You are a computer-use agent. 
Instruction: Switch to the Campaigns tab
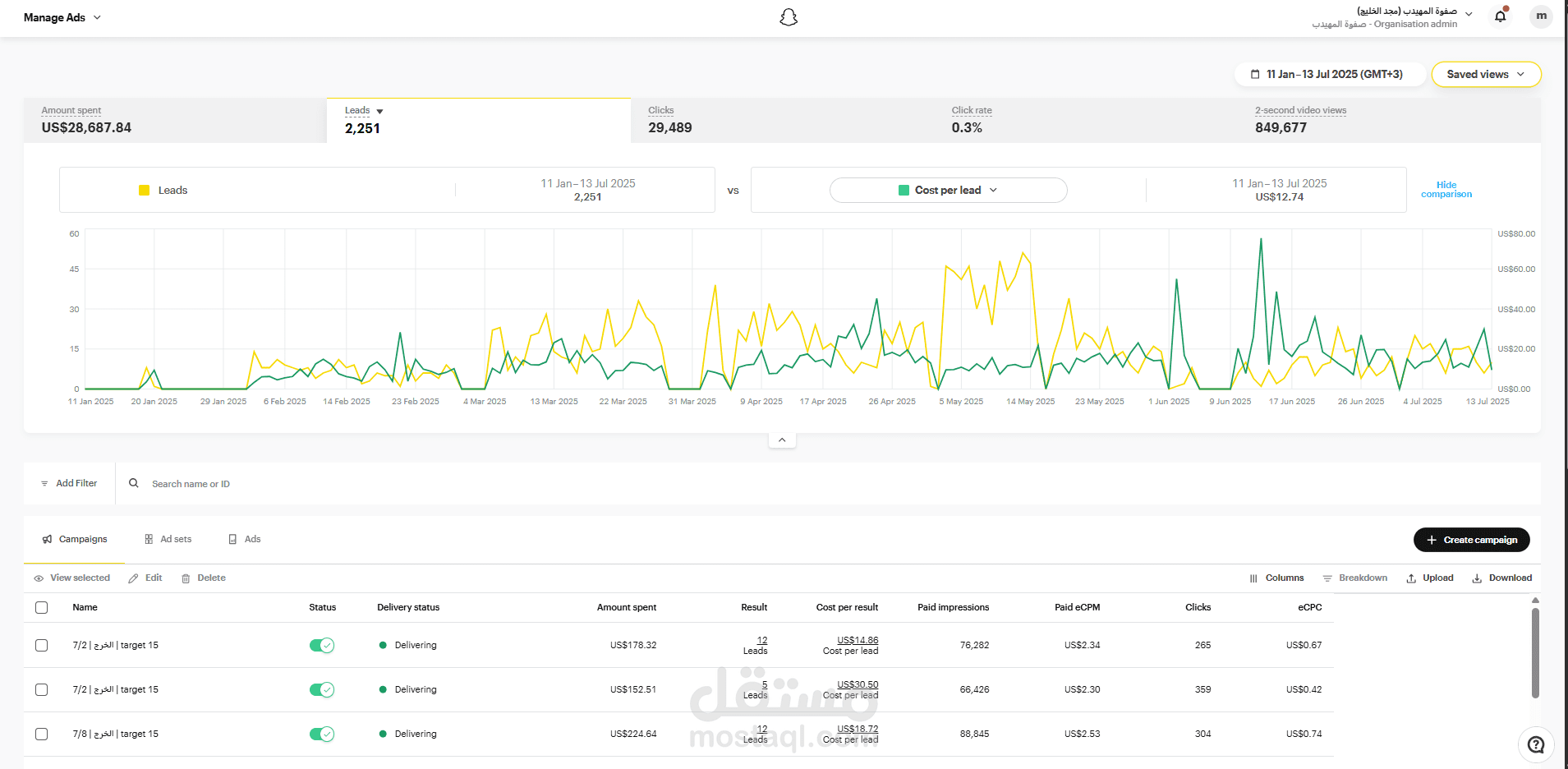(x=75, y=539)
